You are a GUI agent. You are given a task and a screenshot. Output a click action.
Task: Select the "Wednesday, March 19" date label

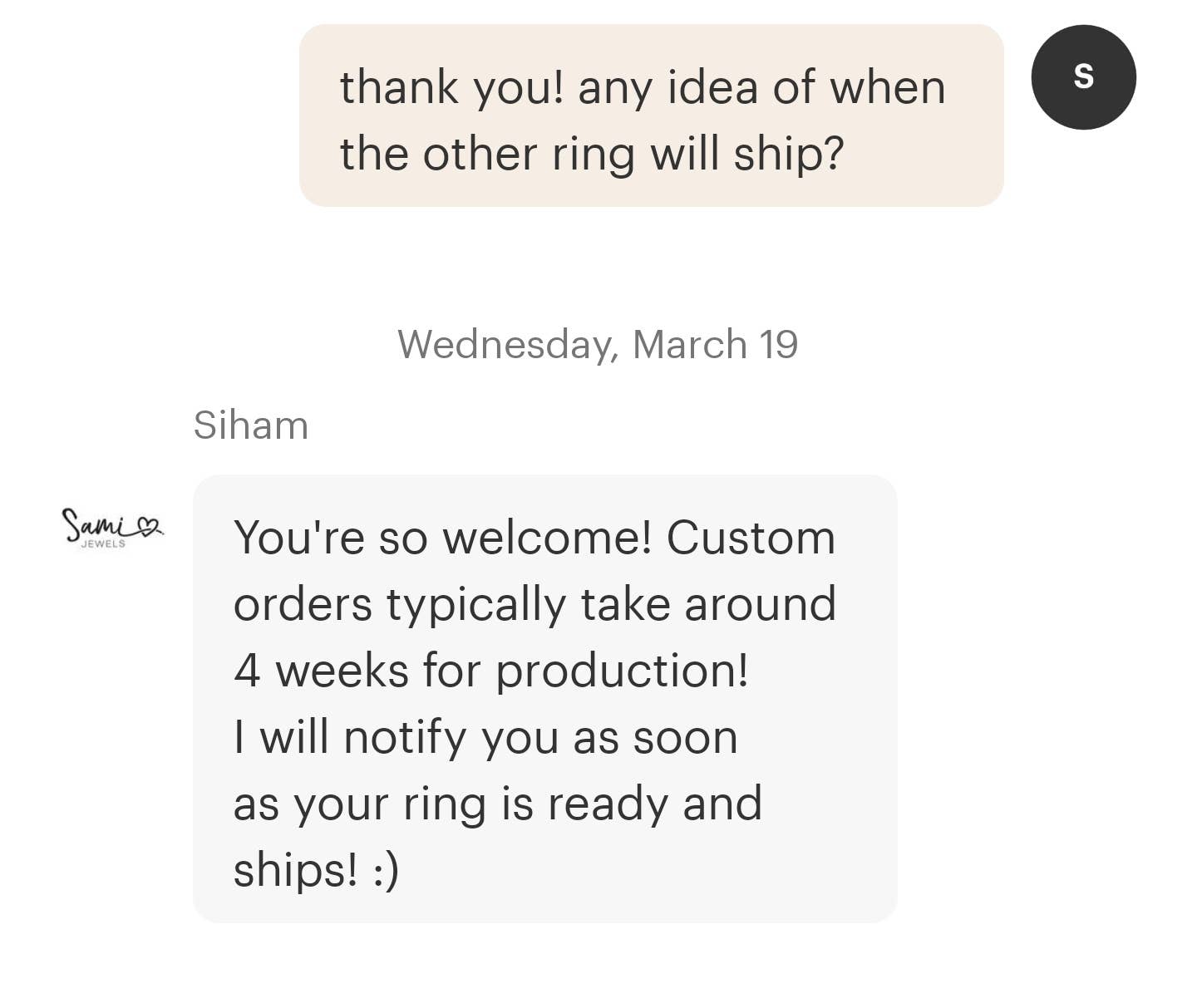[597, 344]
